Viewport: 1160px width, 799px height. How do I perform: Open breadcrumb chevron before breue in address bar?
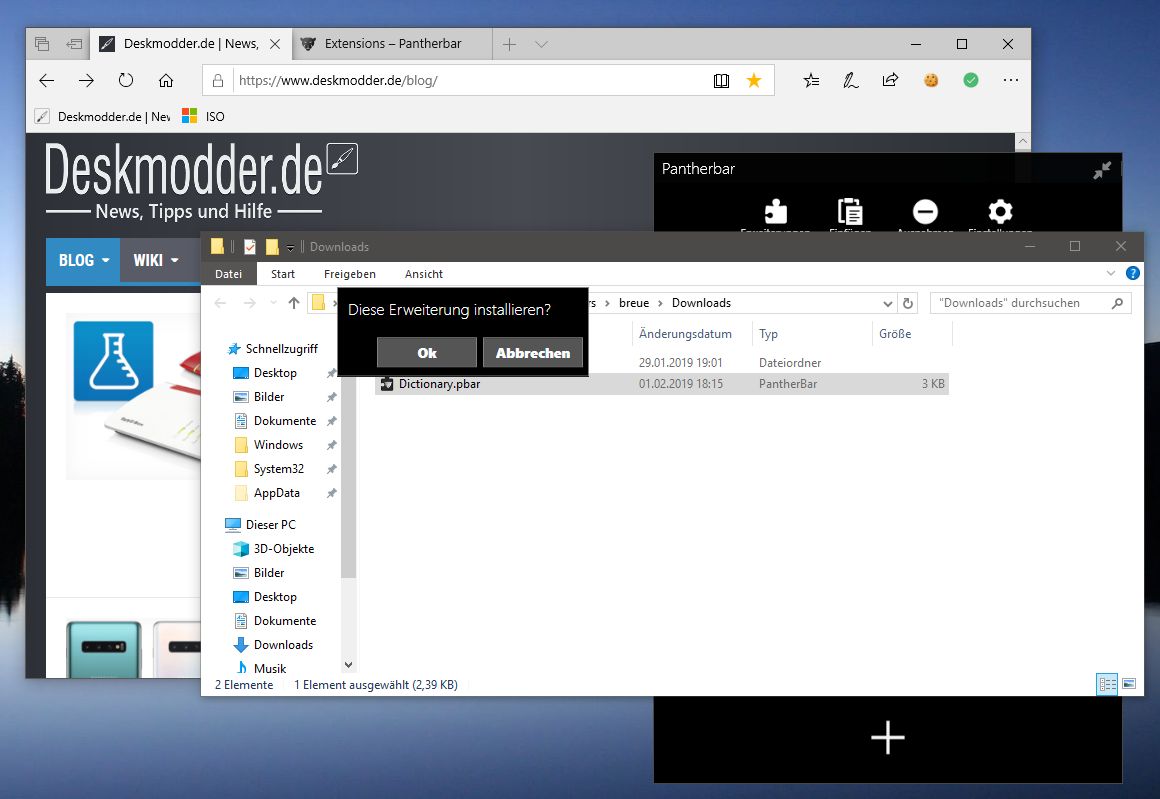pyautogui.click(x=607, y=303)
